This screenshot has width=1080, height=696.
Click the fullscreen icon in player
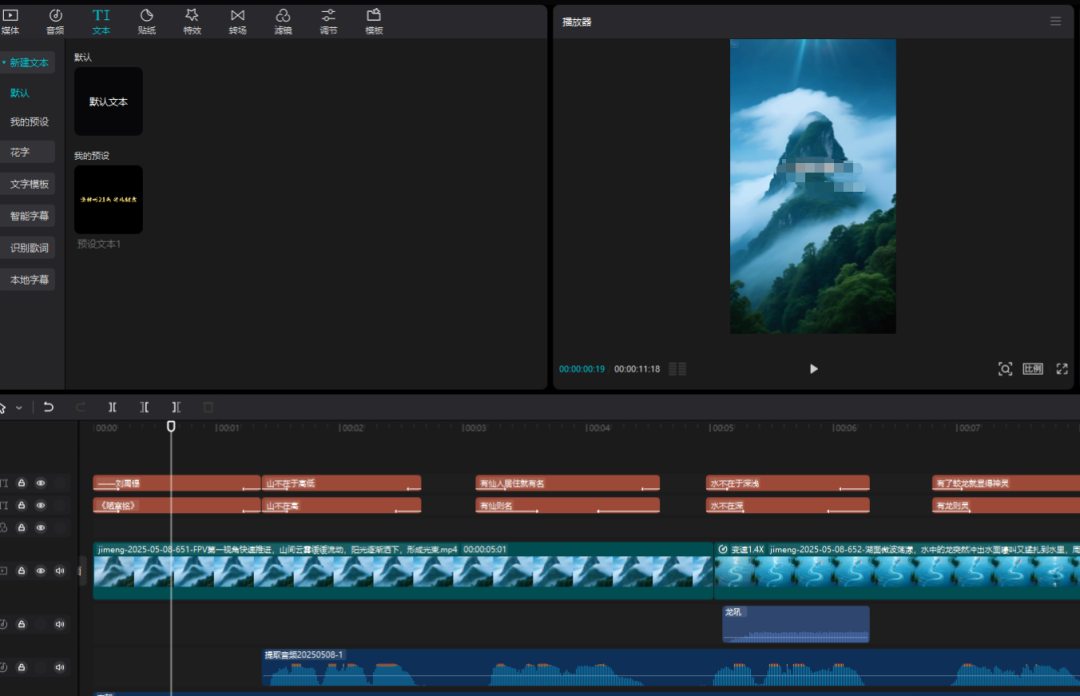pyautogui.click(x=1062, y=369)
